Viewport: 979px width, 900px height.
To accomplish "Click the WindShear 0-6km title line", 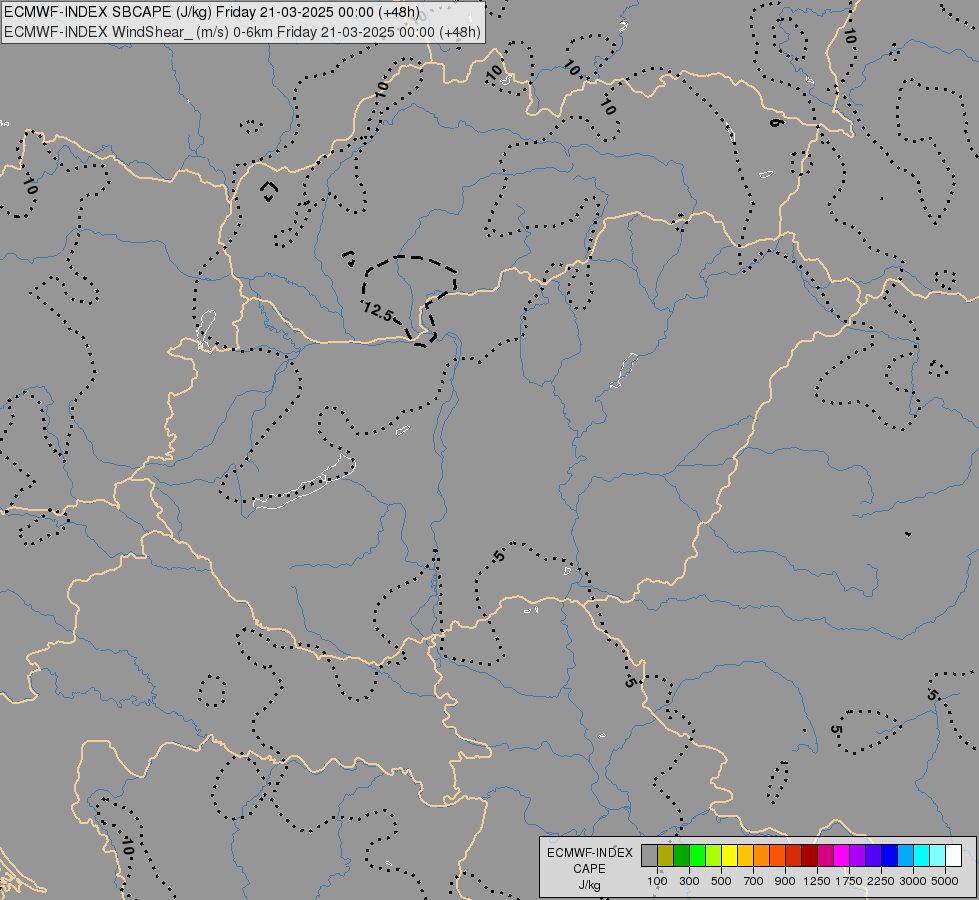I will 242,32.
